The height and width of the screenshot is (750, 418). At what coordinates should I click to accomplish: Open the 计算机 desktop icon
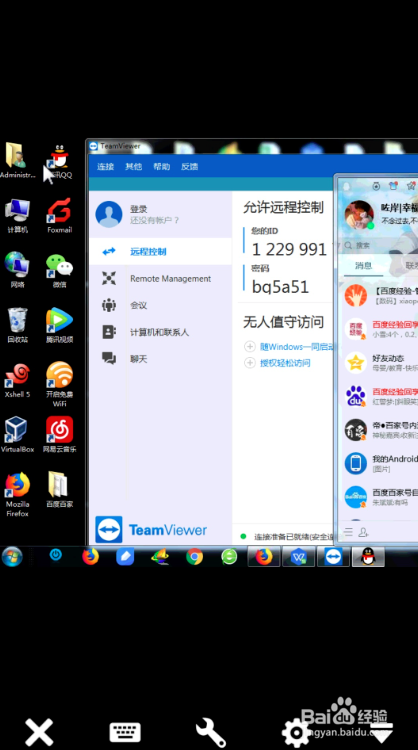[x=17, y=215]
